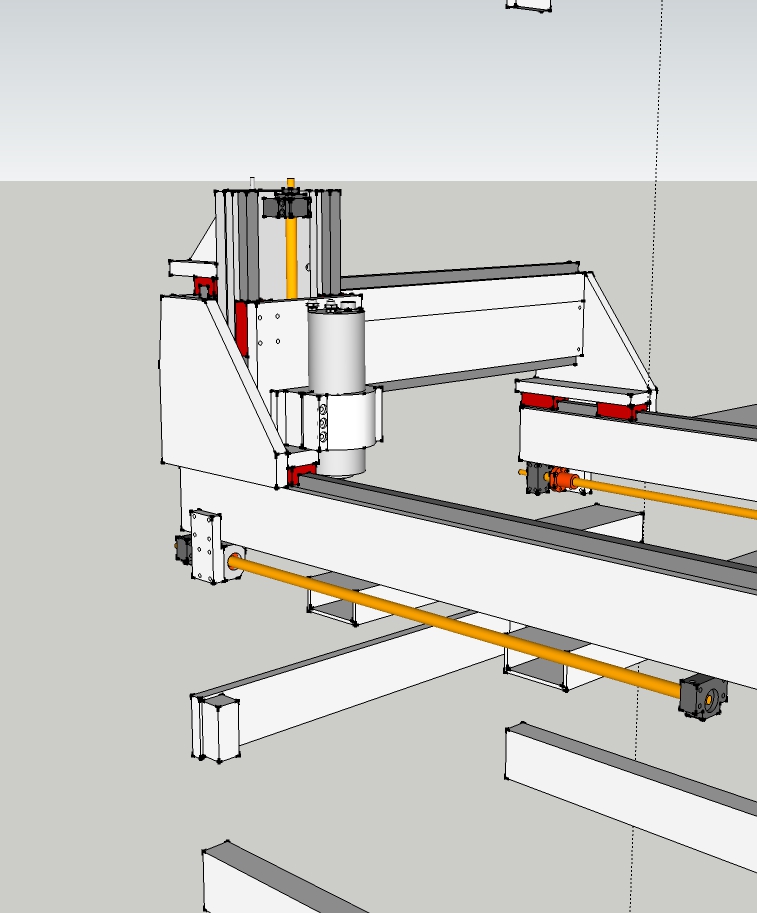Click the vertical dotted guide line
The height and width of the screenshot is (913, 757).
click(x=652, y=300)
